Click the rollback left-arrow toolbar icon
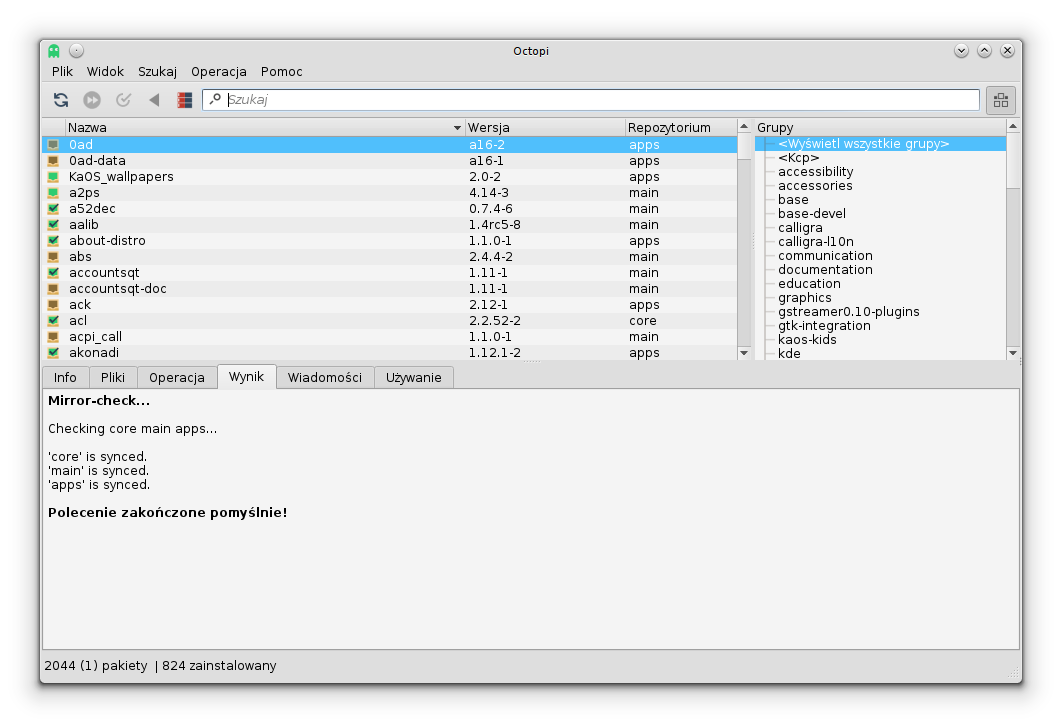 point(154,100)
